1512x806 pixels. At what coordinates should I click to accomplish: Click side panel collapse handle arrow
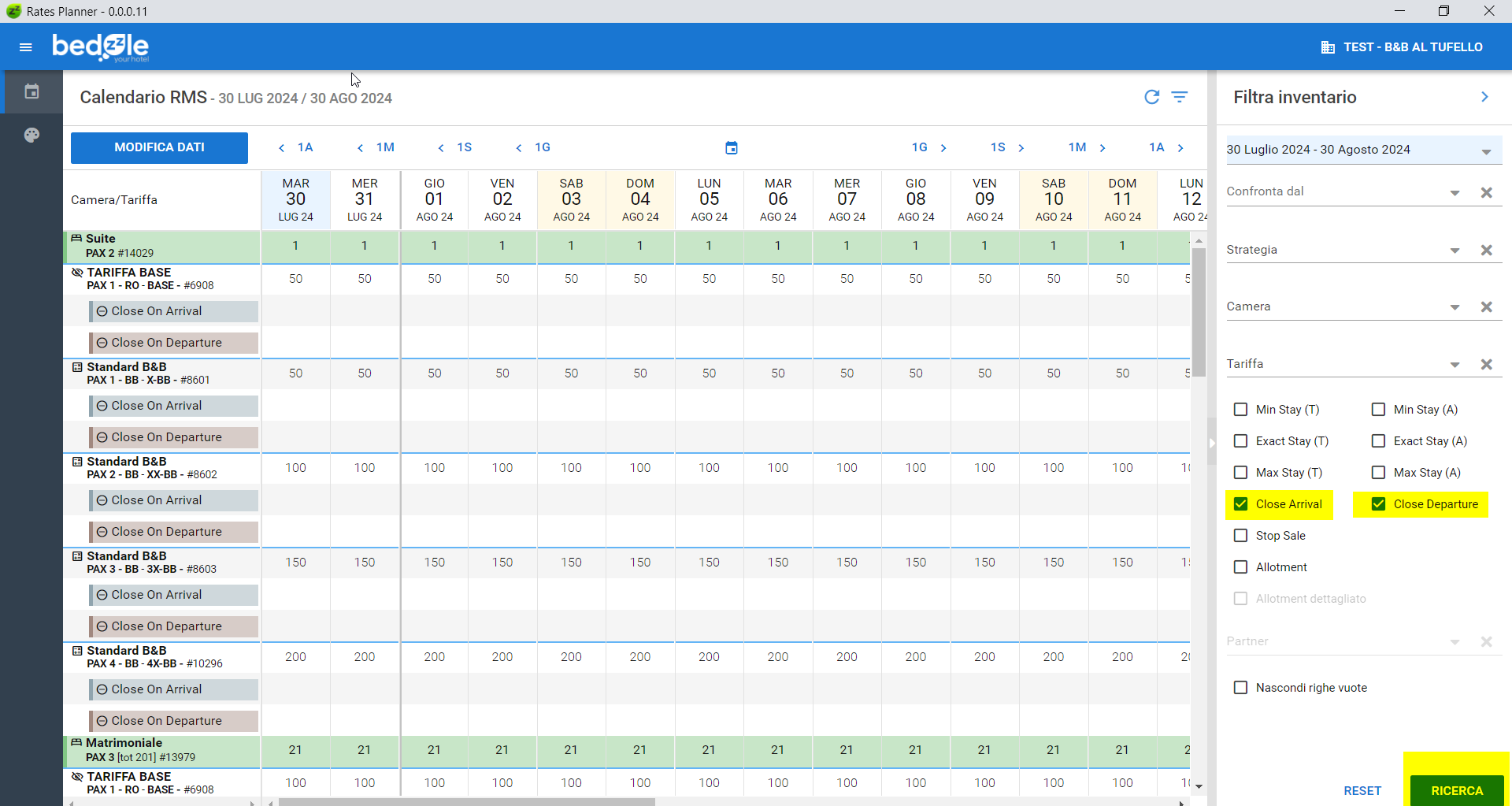(x=1212, y=443)
